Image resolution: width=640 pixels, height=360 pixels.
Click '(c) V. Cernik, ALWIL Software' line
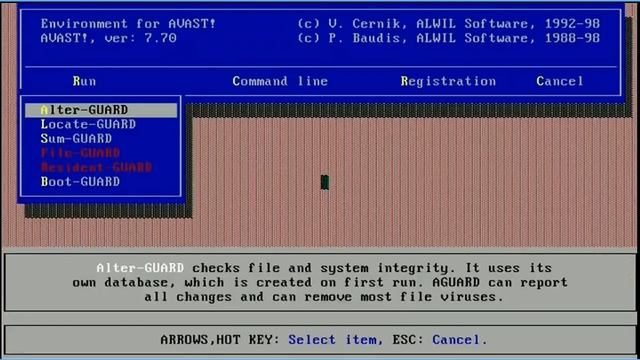449,24
